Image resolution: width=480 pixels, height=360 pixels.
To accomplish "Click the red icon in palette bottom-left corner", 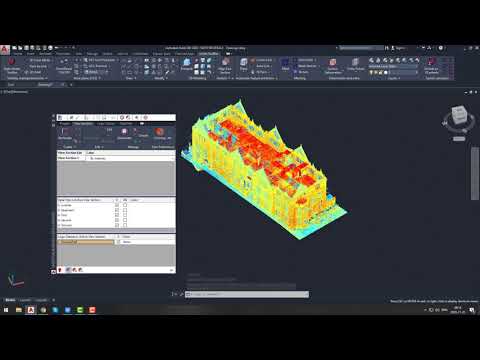I will (x=60, y=270).
